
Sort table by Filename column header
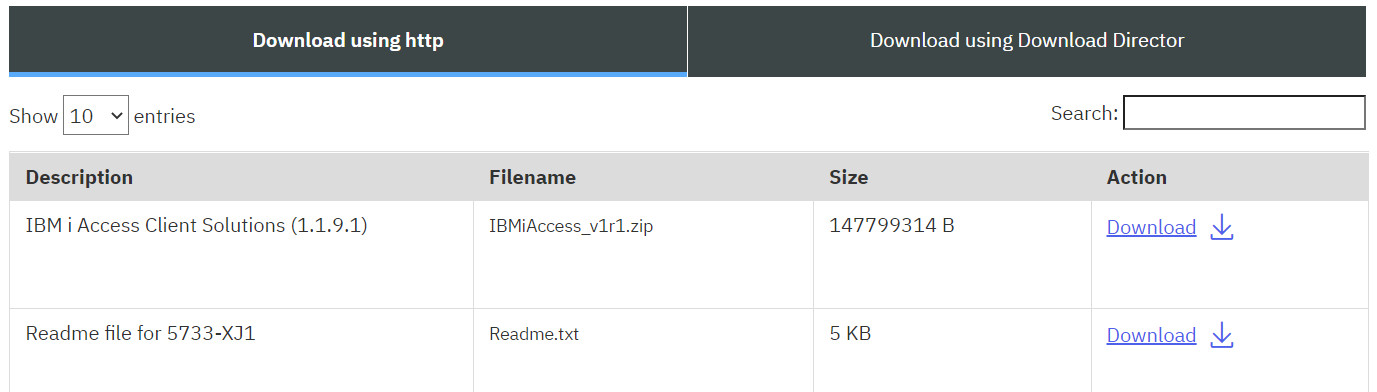click(x=532, y=177)
